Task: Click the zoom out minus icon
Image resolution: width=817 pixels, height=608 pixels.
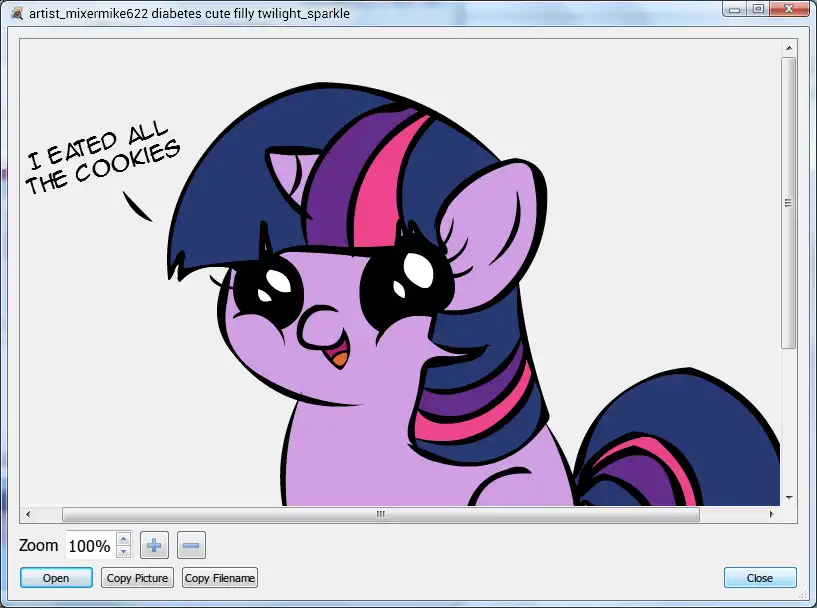Action: 191,545
